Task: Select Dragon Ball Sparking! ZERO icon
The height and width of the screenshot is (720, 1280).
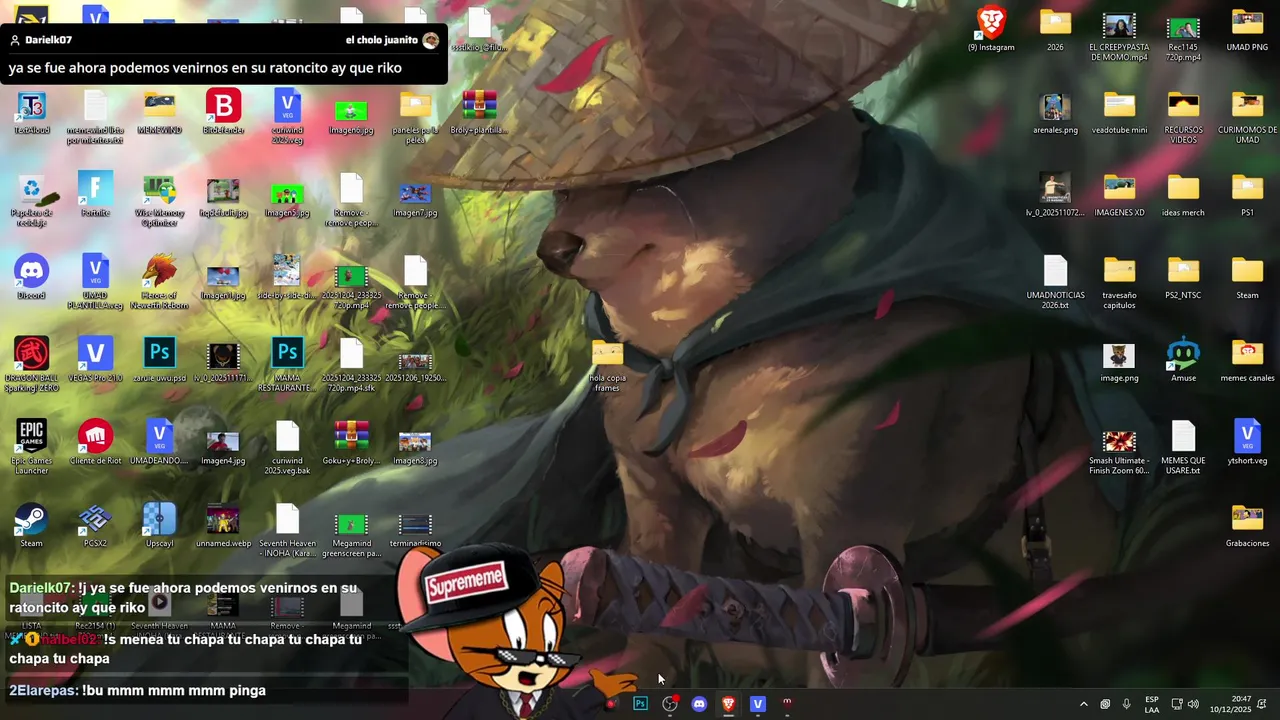Action: (31, 365)
